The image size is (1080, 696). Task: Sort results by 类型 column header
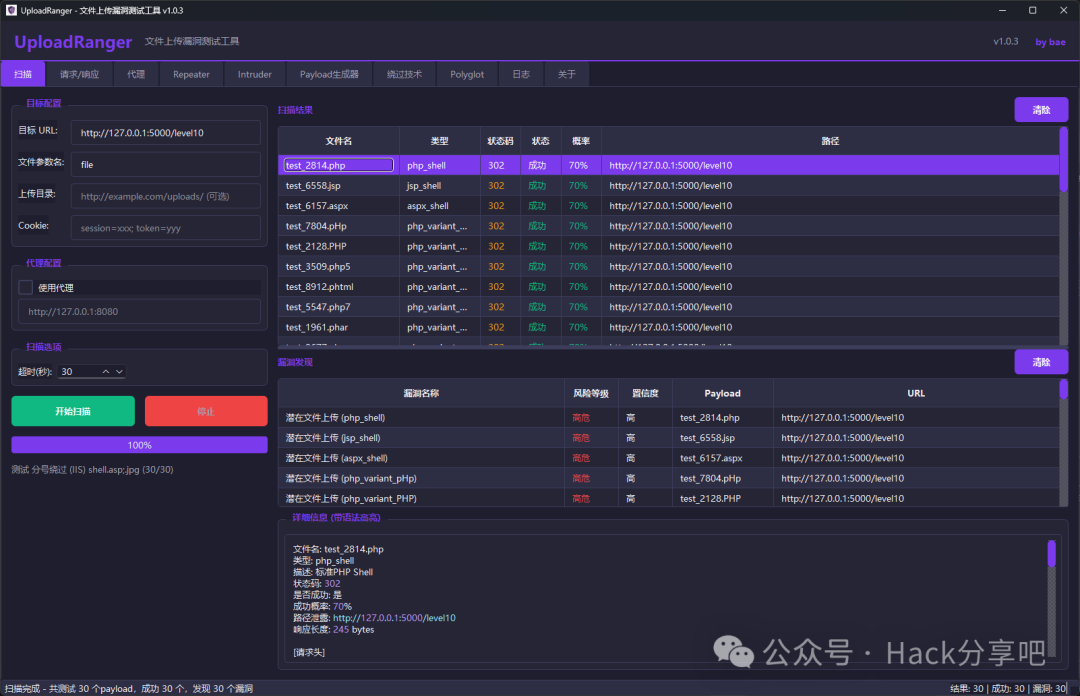click(439, 141)
